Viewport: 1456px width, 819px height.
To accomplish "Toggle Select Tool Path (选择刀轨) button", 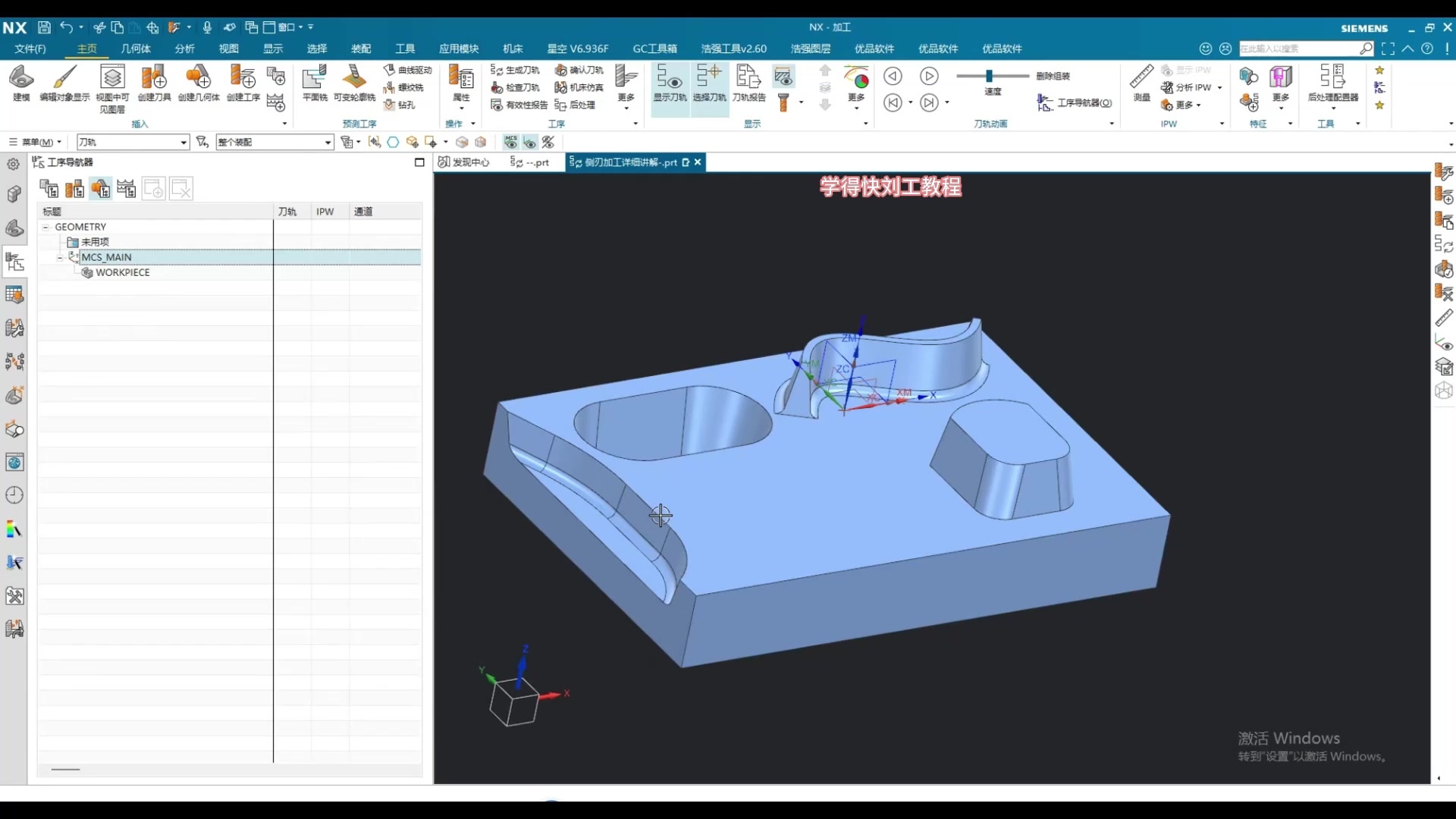I will 709,79.
